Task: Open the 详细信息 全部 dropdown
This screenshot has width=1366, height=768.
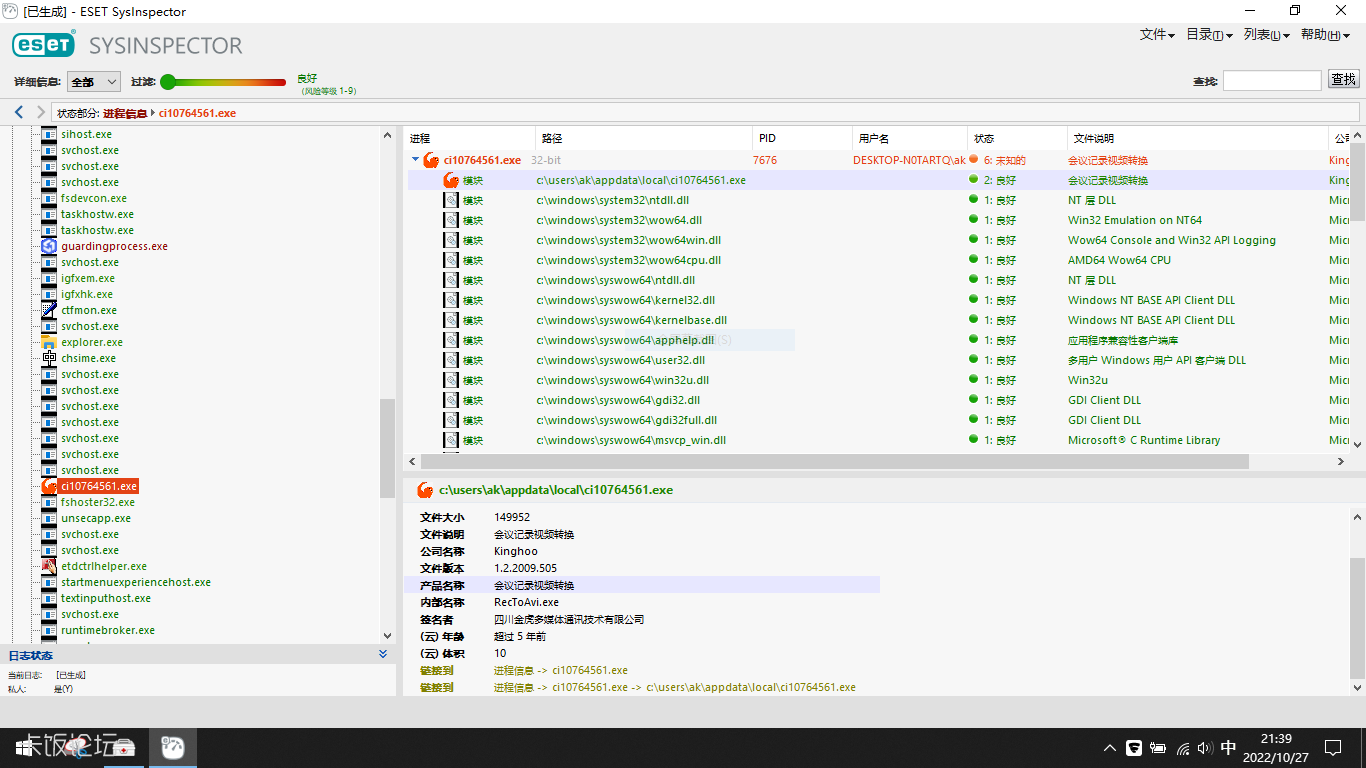Action: click(x=94, y=82)
